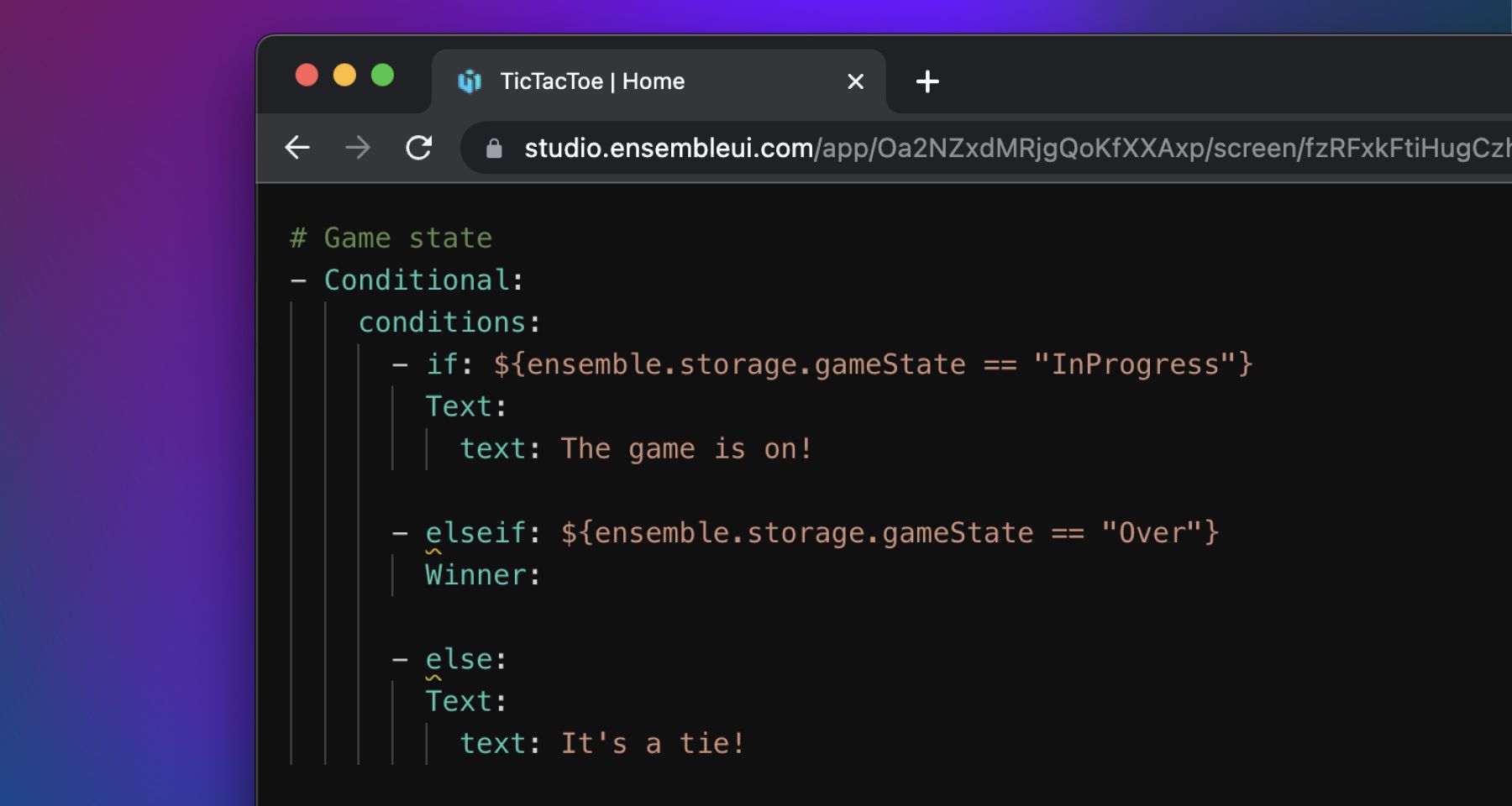
Task: Reload the page with the refresh icon
Action: click(x=418, y=148)
